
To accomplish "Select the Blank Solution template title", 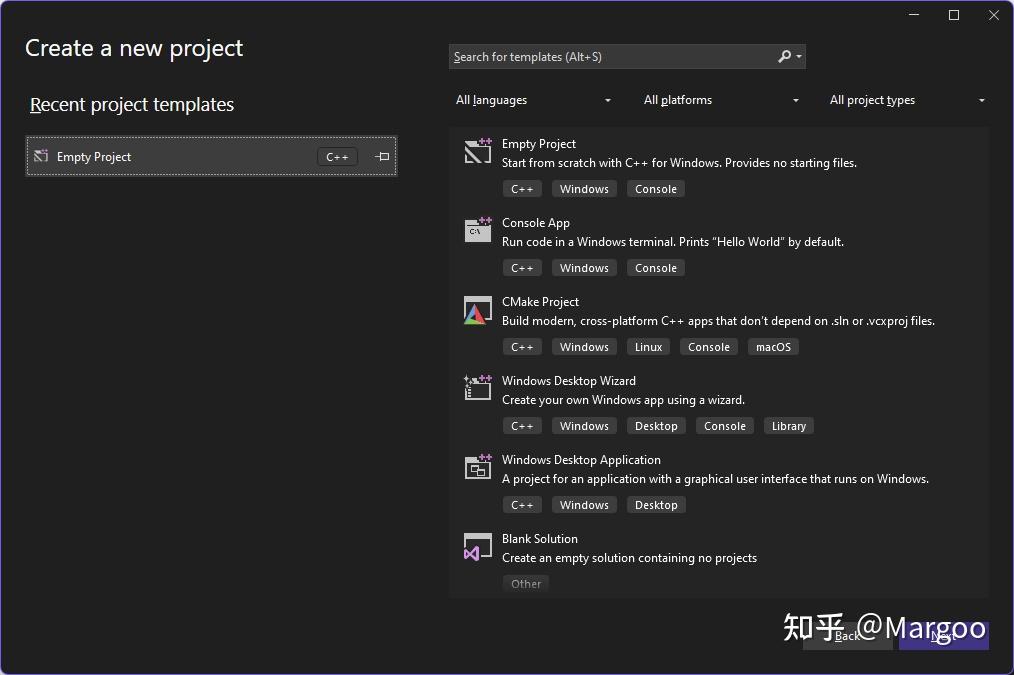I will 539,539.
